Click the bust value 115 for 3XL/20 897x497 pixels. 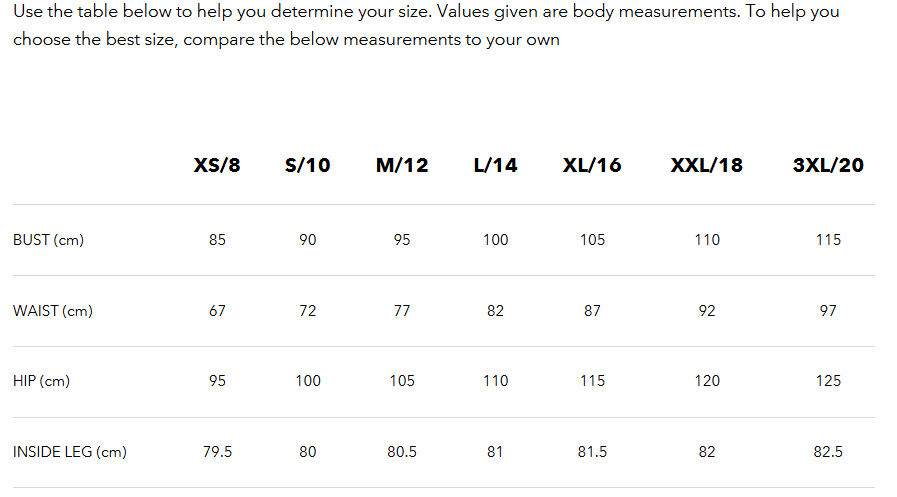pyautogui.click(x=828, y=240)
